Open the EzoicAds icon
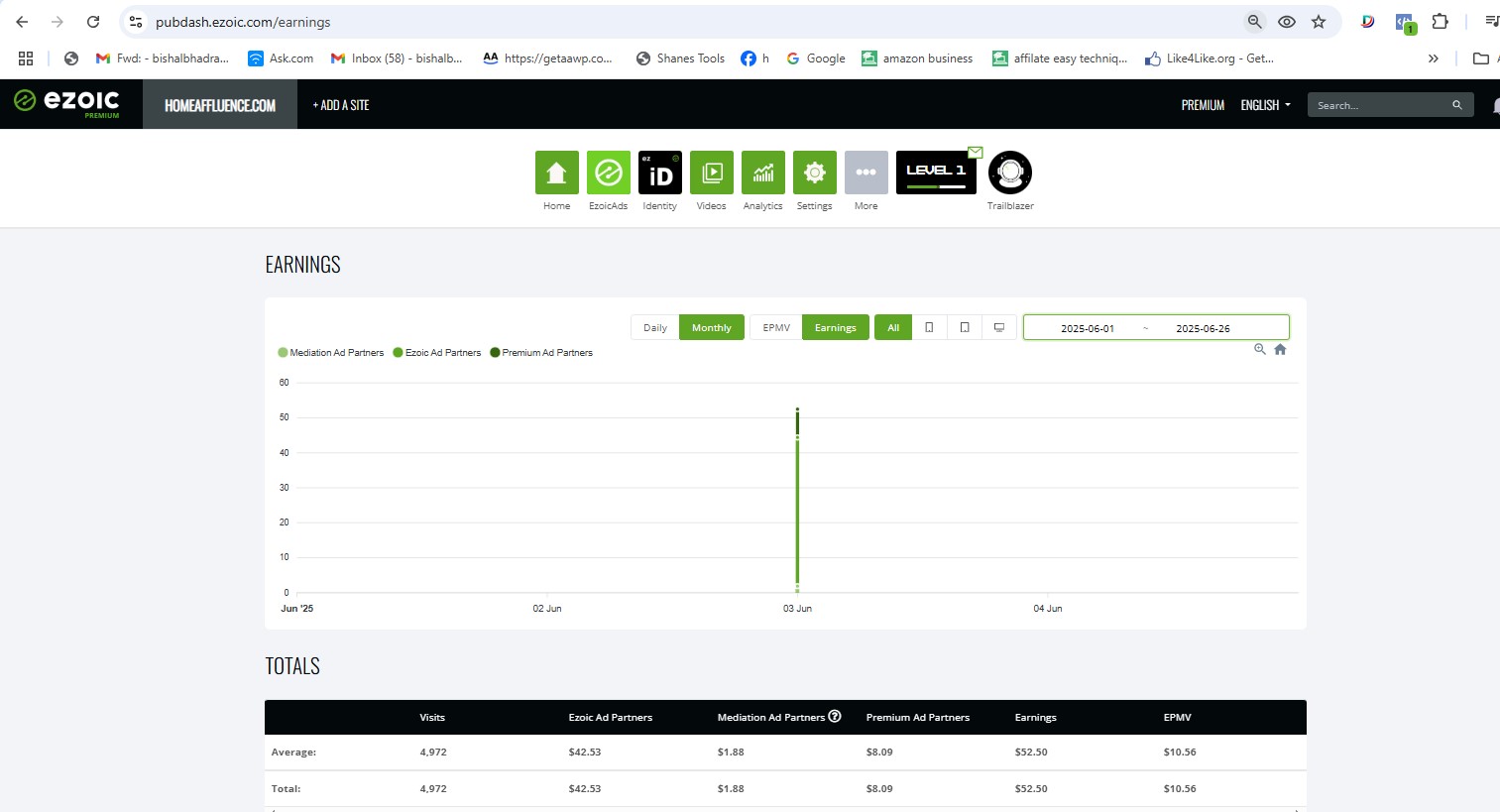This screenshot has width=1500, height=812. point(608,173)
